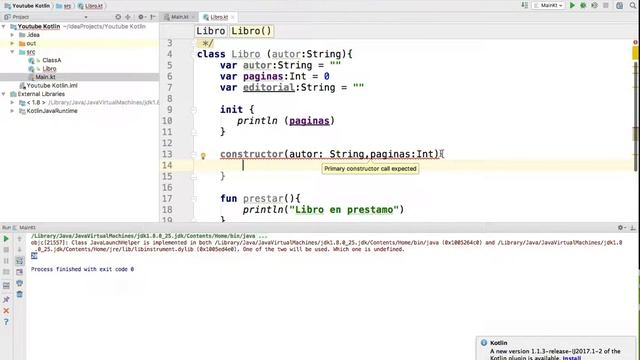Click the Install link in Kotlin notification
The height and width of the screenshot is (360, 640).
572,358
